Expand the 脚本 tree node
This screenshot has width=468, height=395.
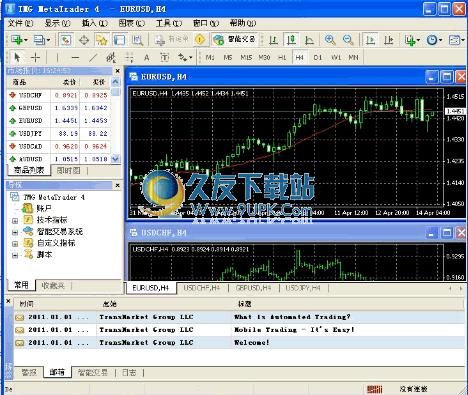coord(15,256)
